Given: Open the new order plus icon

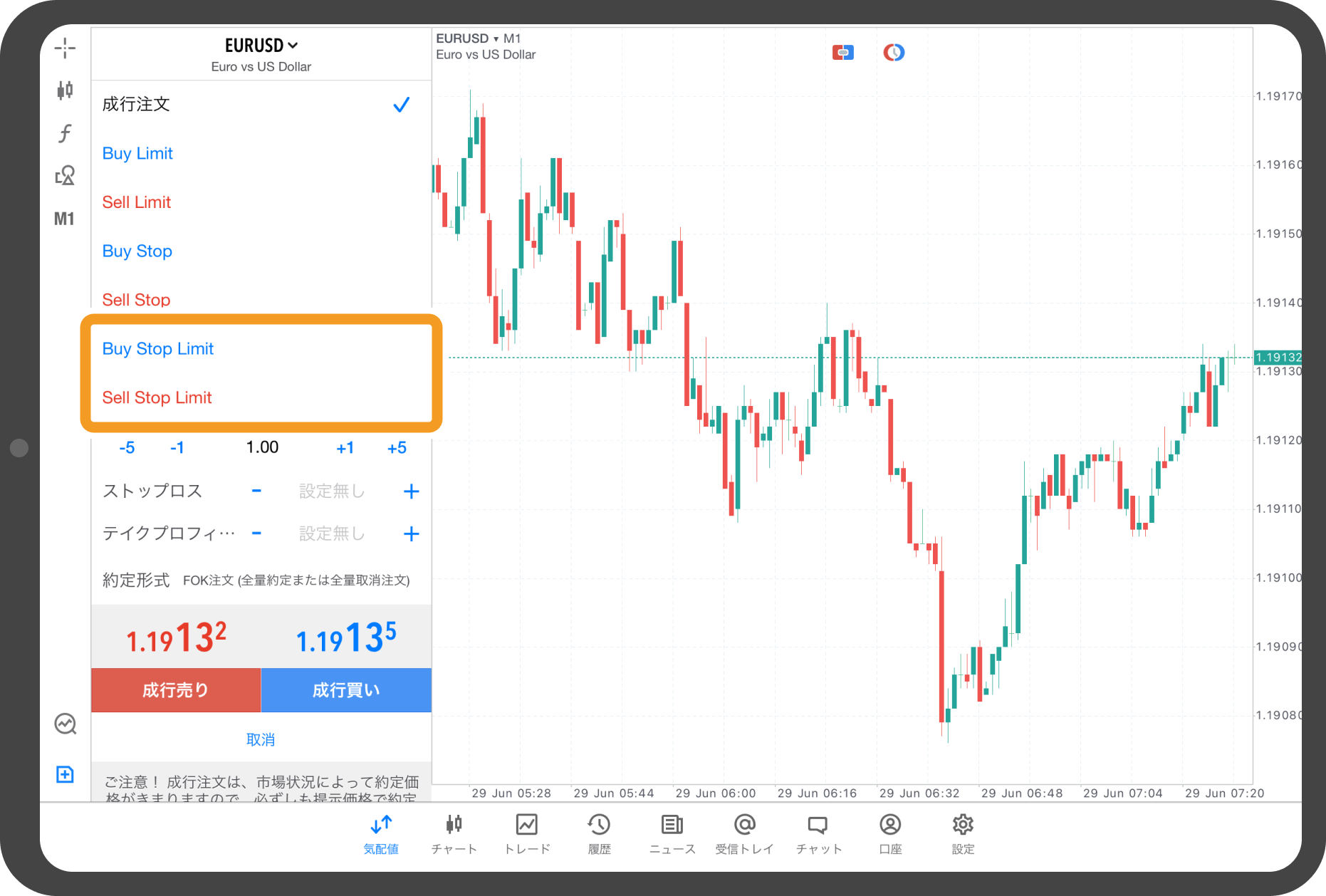Looking at the screenshot, I should point(65,774).
